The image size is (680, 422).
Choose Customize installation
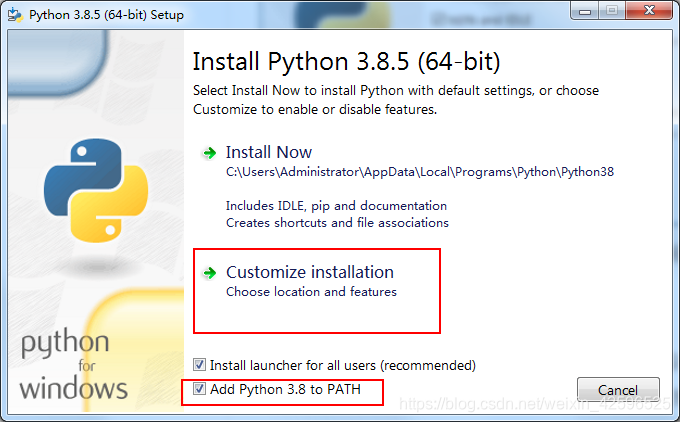point(310,272)
